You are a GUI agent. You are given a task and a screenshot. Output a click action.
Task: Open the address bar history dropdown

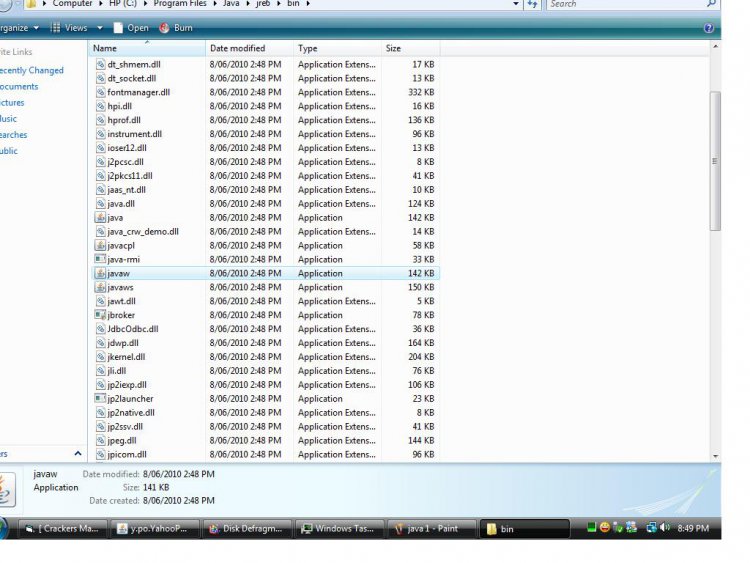pos(516,4)
